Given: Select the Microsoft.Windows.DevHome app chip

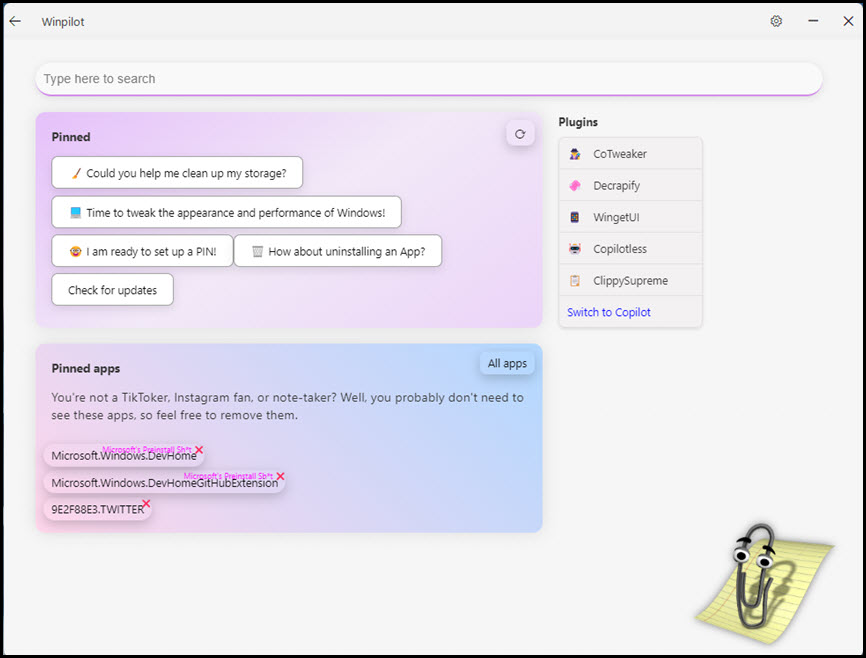Looking at the screenshot, I should (124, 456).
